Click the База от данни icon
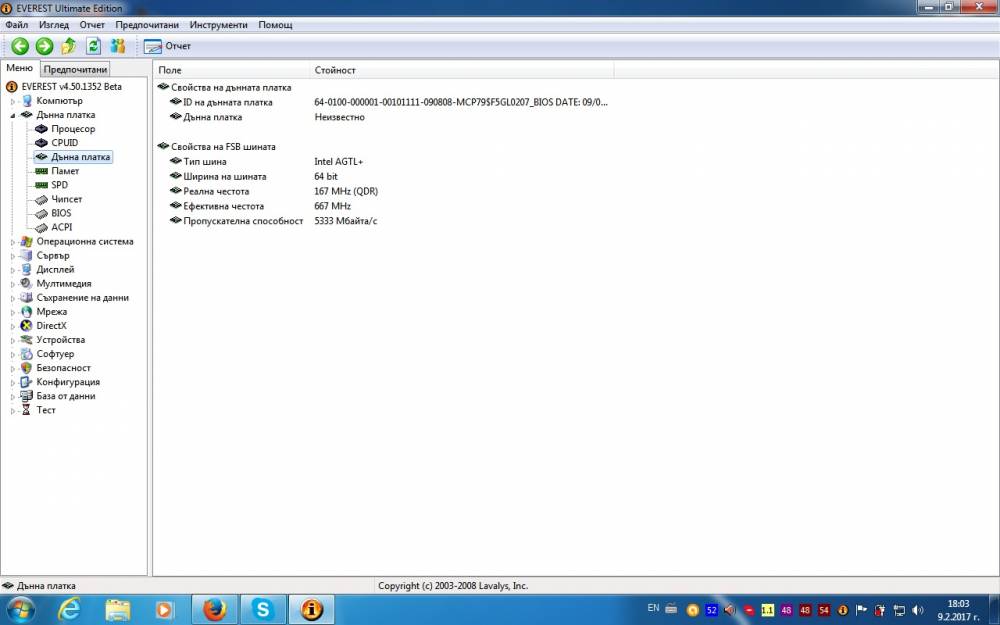 (26, 396)
